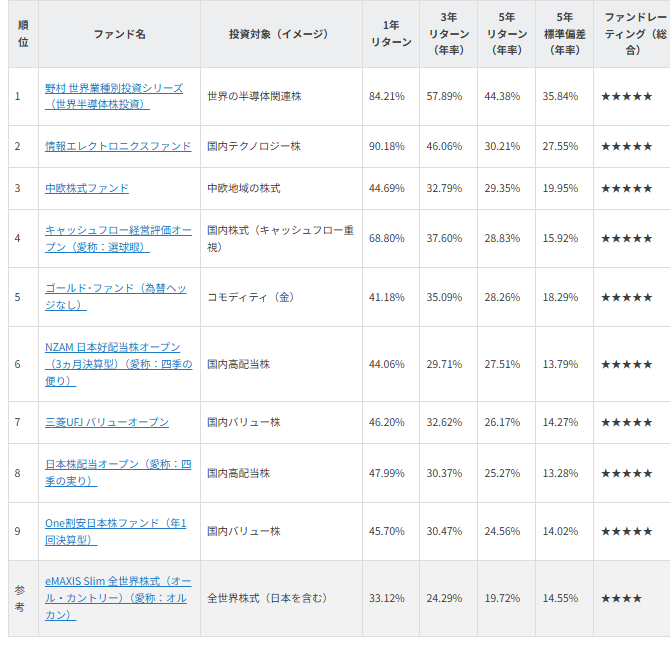Click the 3年リターン(年率) column header

click(449, 34)
